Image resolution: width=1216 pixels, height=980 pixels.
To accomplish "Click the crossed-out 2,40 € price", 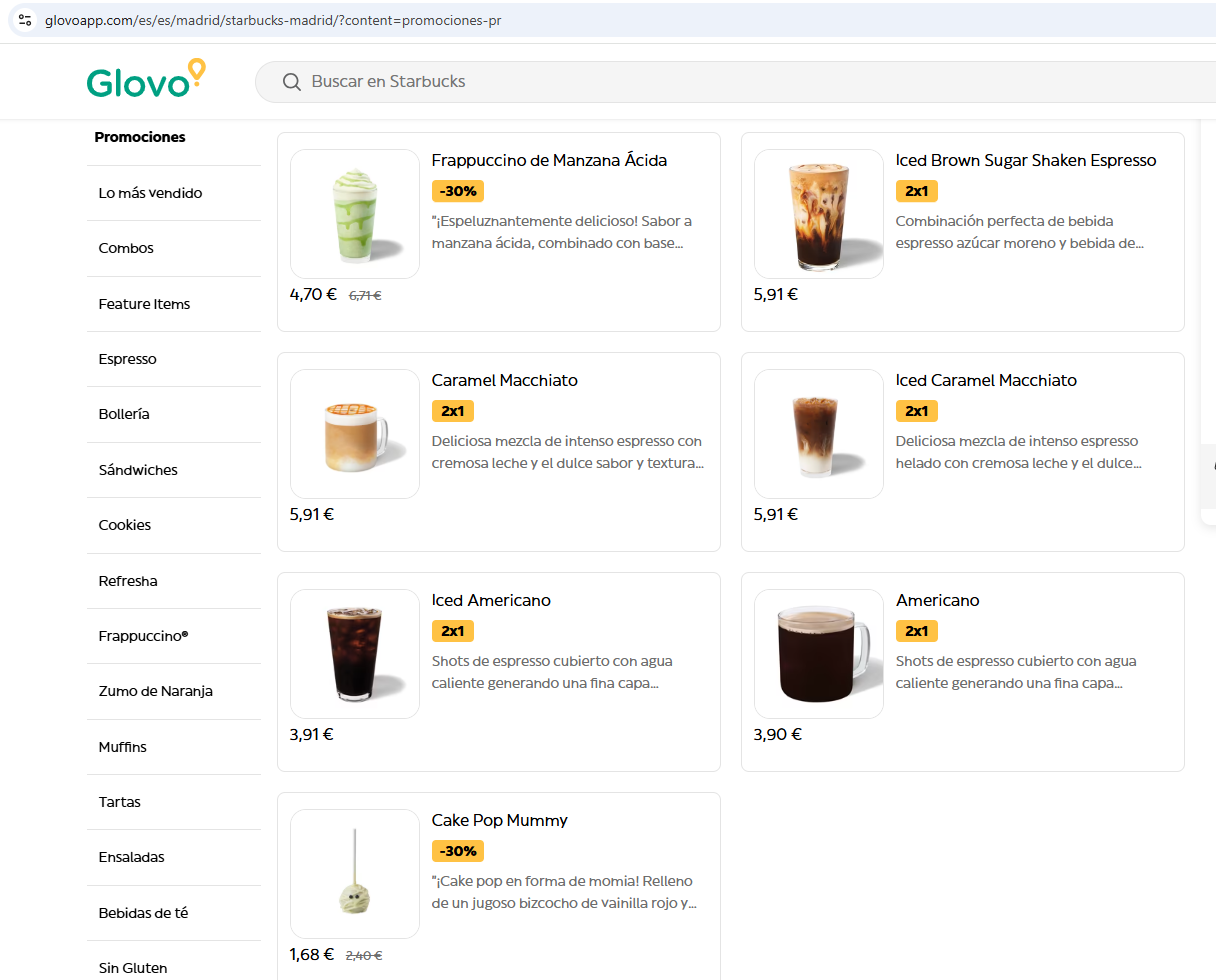I will [364, 956].
